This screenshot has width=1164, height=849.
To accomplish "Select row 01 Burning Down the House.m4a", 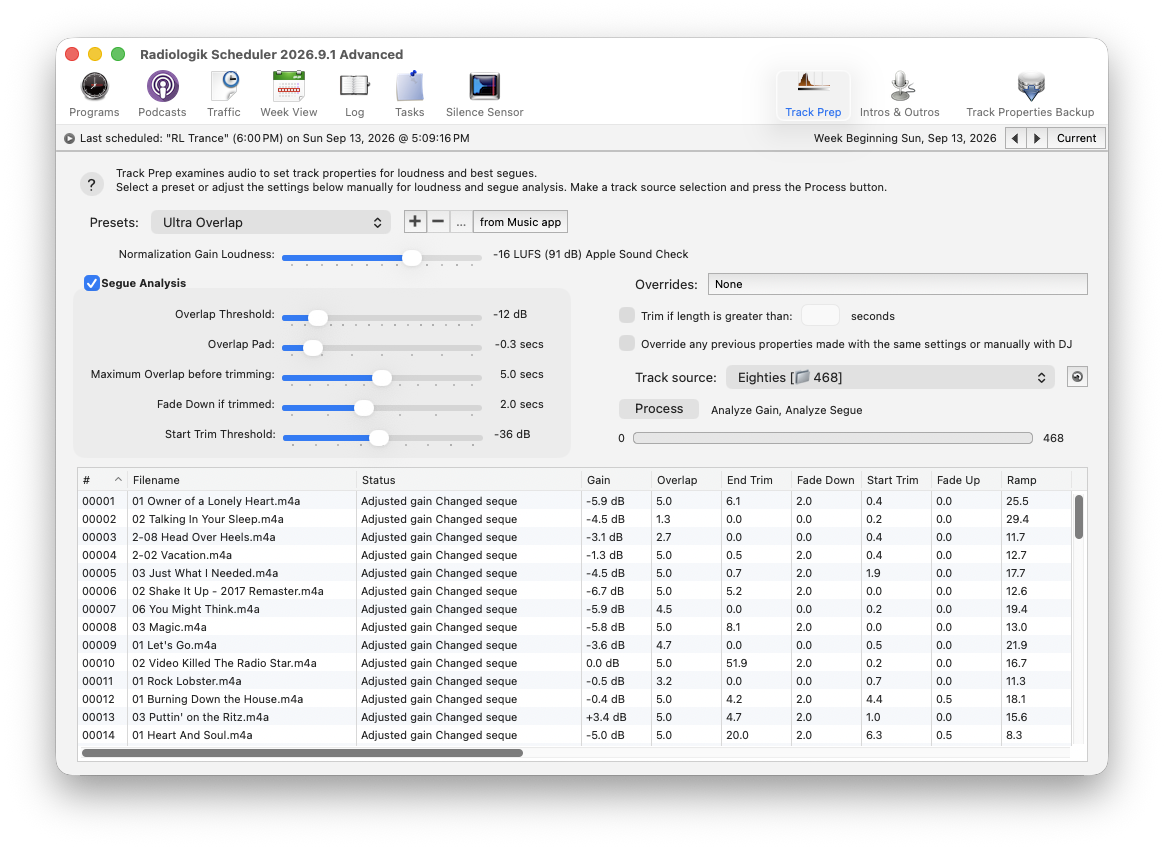I will pos(575,699).
